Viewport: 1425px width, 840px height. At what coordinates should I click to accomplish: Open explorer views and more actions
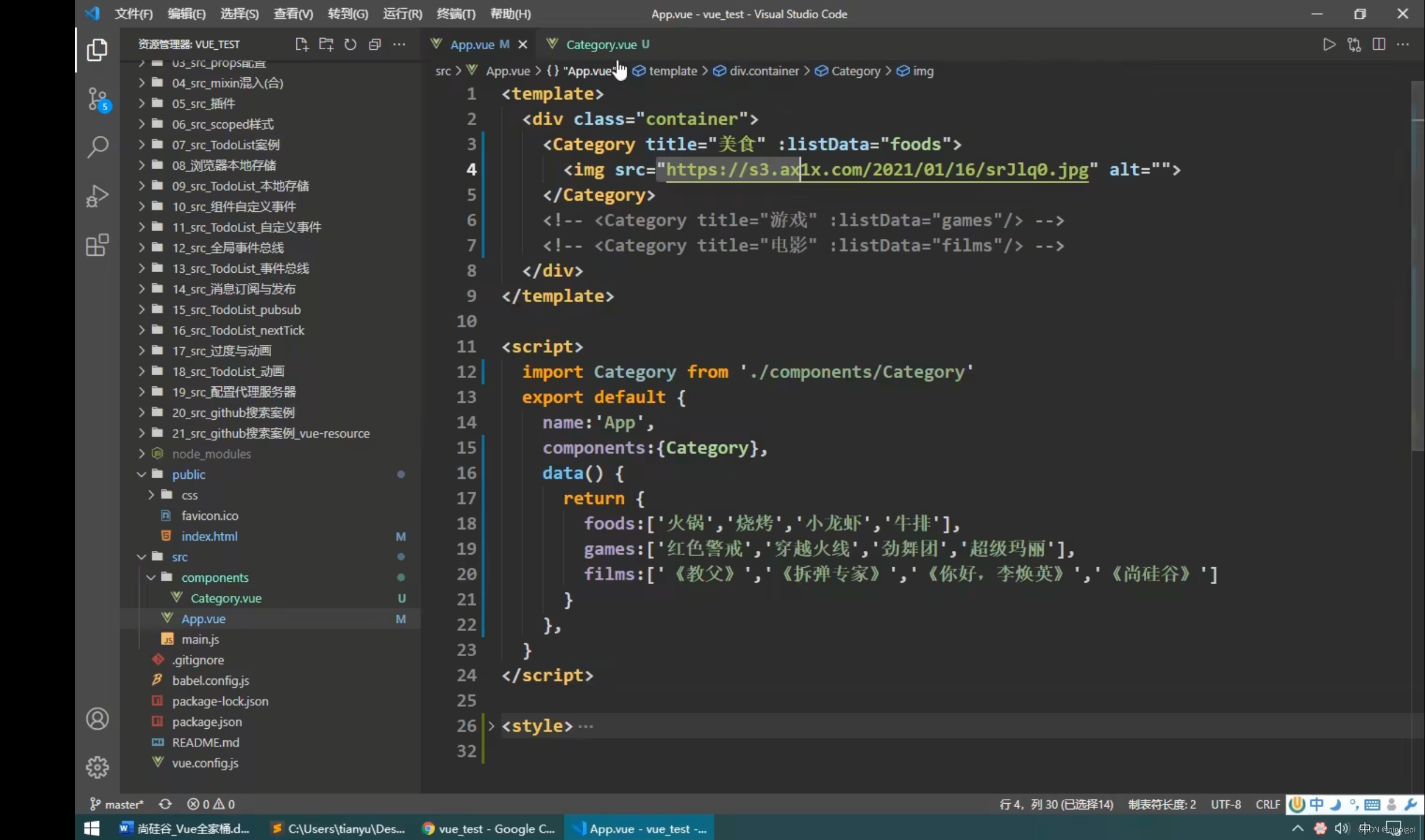pos(399,44)
